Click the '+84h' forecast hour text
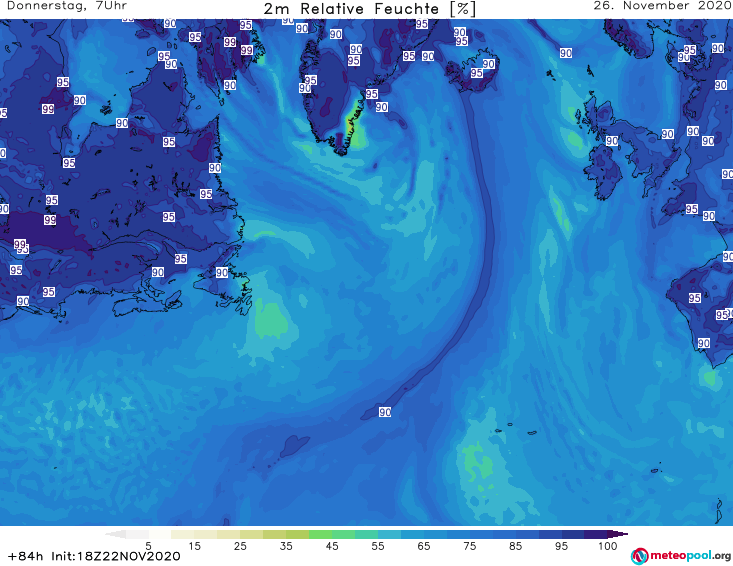The width and height of the screenshot is (733, 566). pyautogui.click(x=25, y=556)
